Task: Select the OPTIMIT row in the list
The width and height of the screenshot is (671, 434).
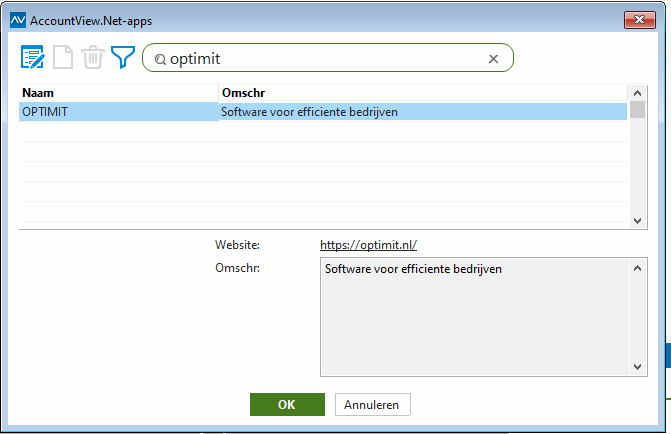Action: click(323, 112)
